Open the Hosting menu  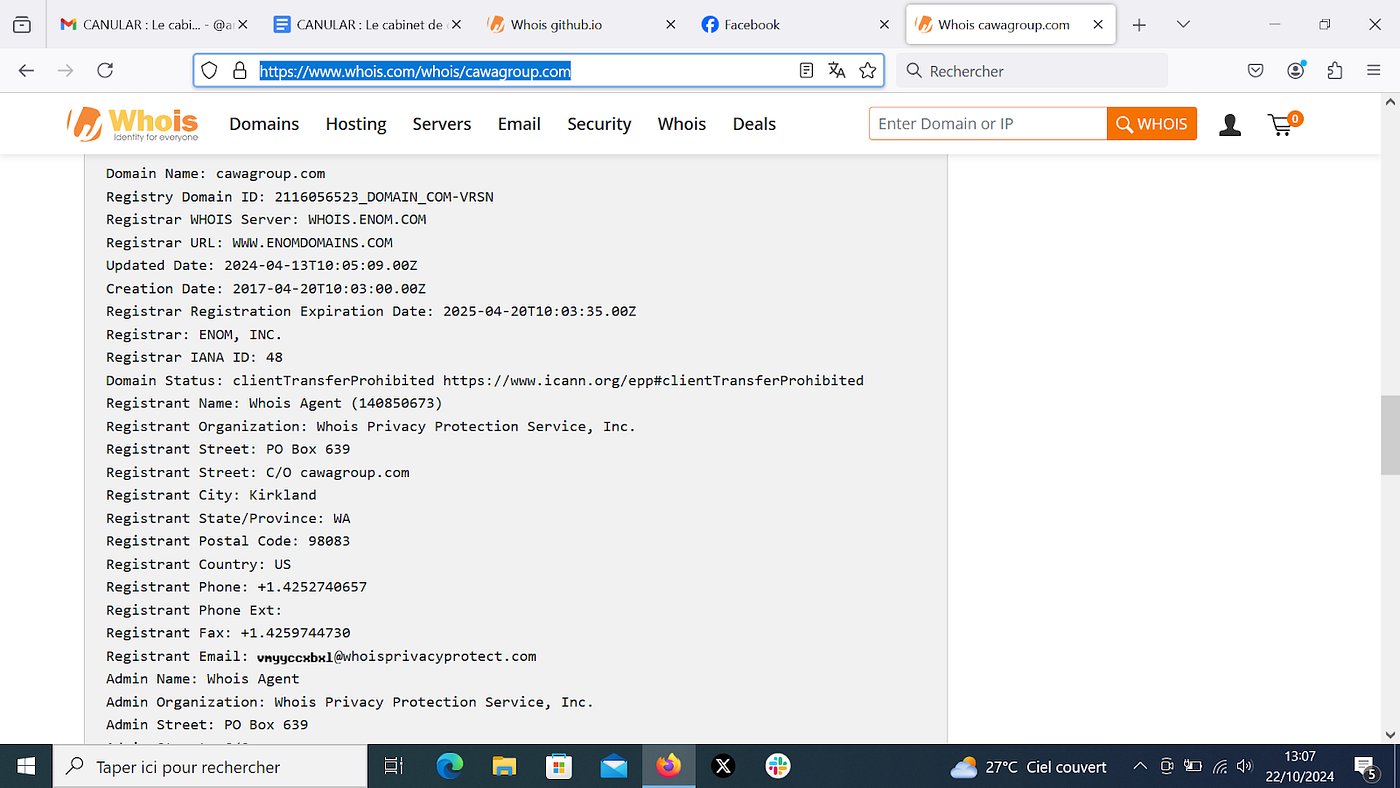[356, 124]
